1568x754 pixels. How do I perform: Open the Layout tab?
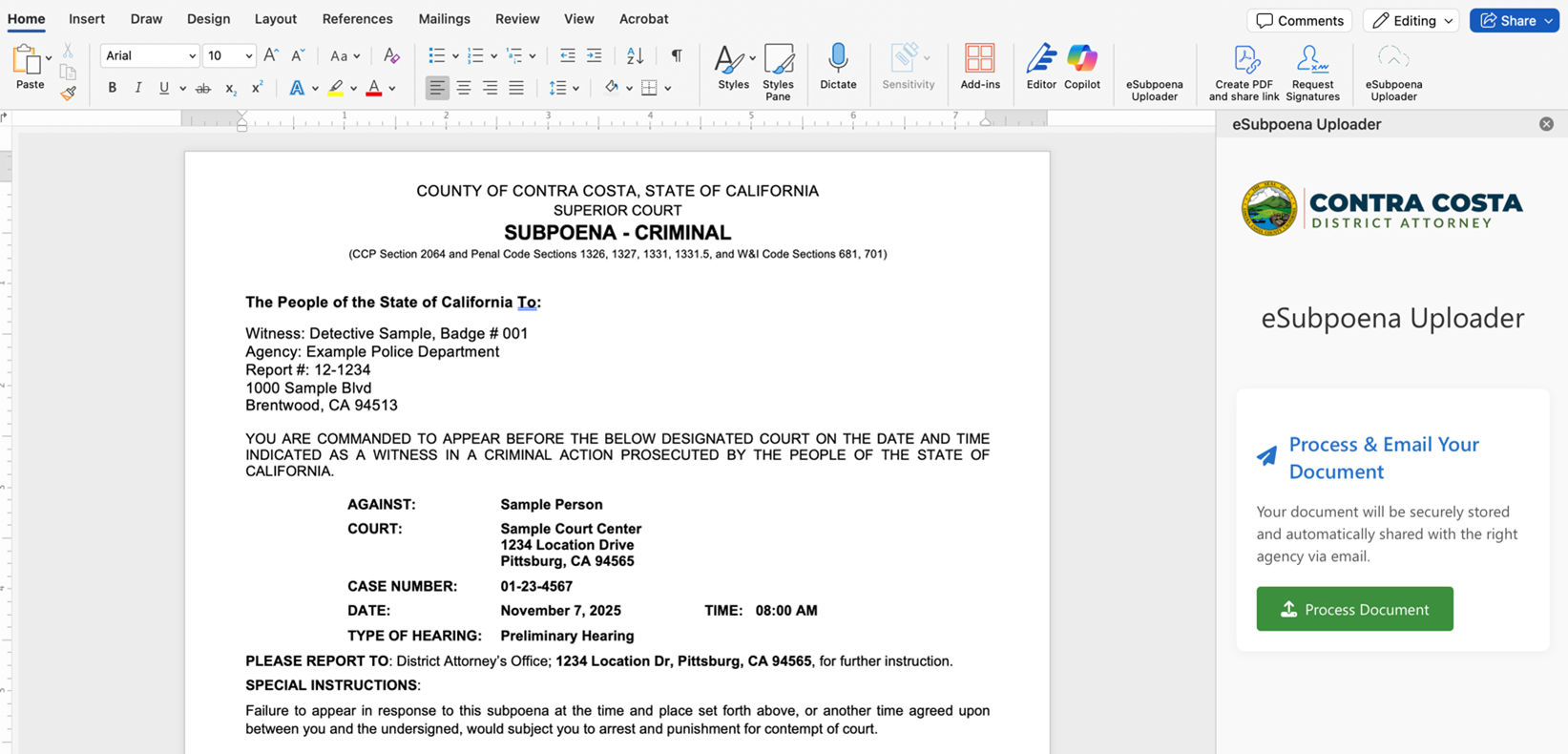(x=276, y=19)
